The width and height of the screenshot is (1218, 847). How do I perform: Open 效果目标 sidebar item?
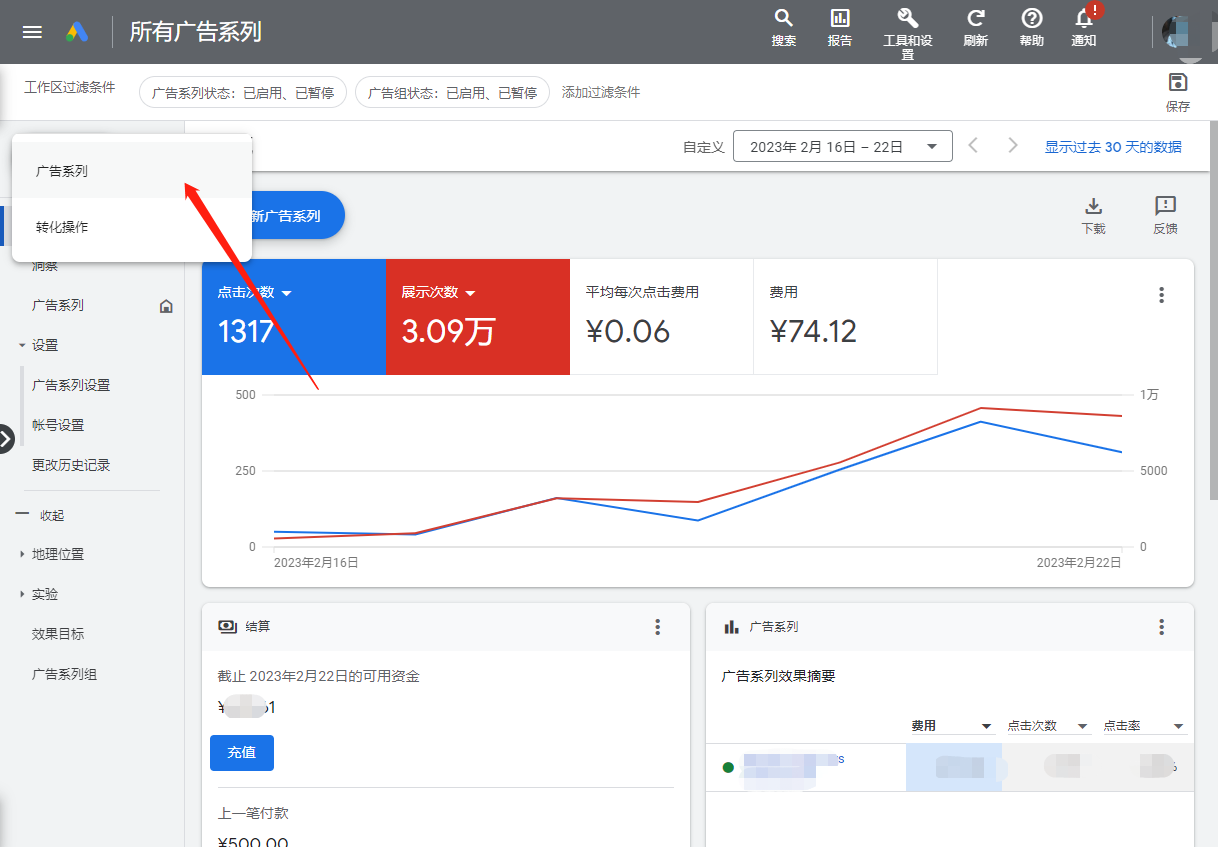[x=58, y=634]
